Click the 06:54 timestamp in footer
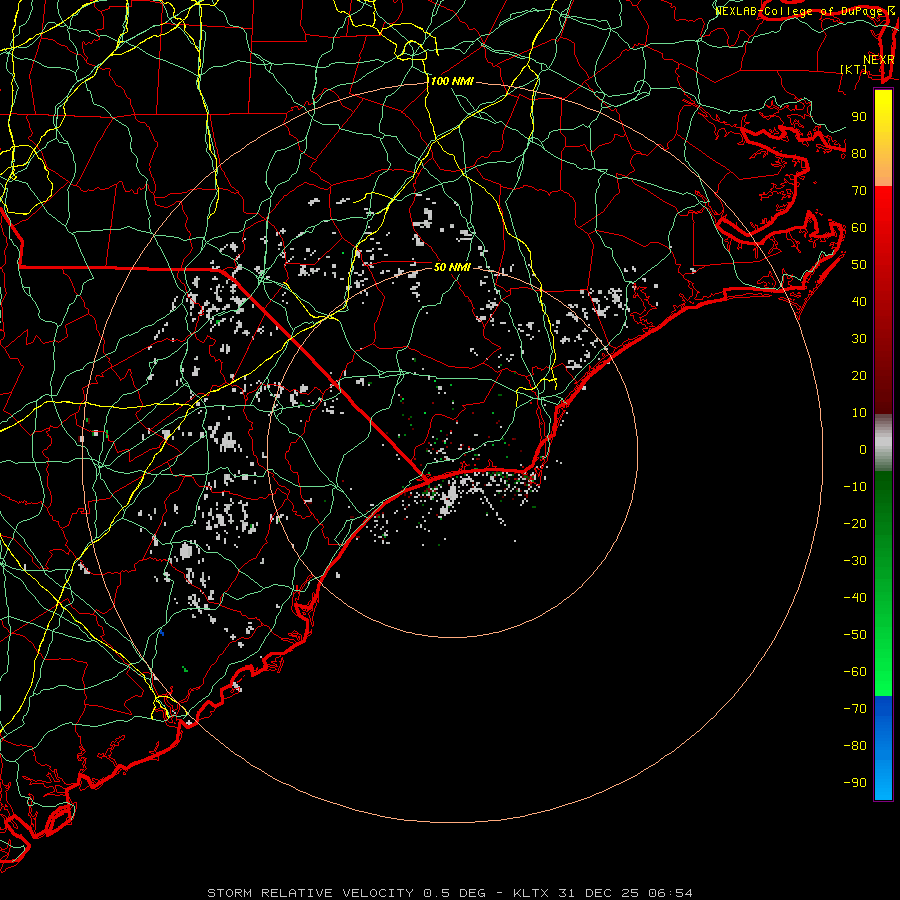The image size is (900, 900). [670, 893]
